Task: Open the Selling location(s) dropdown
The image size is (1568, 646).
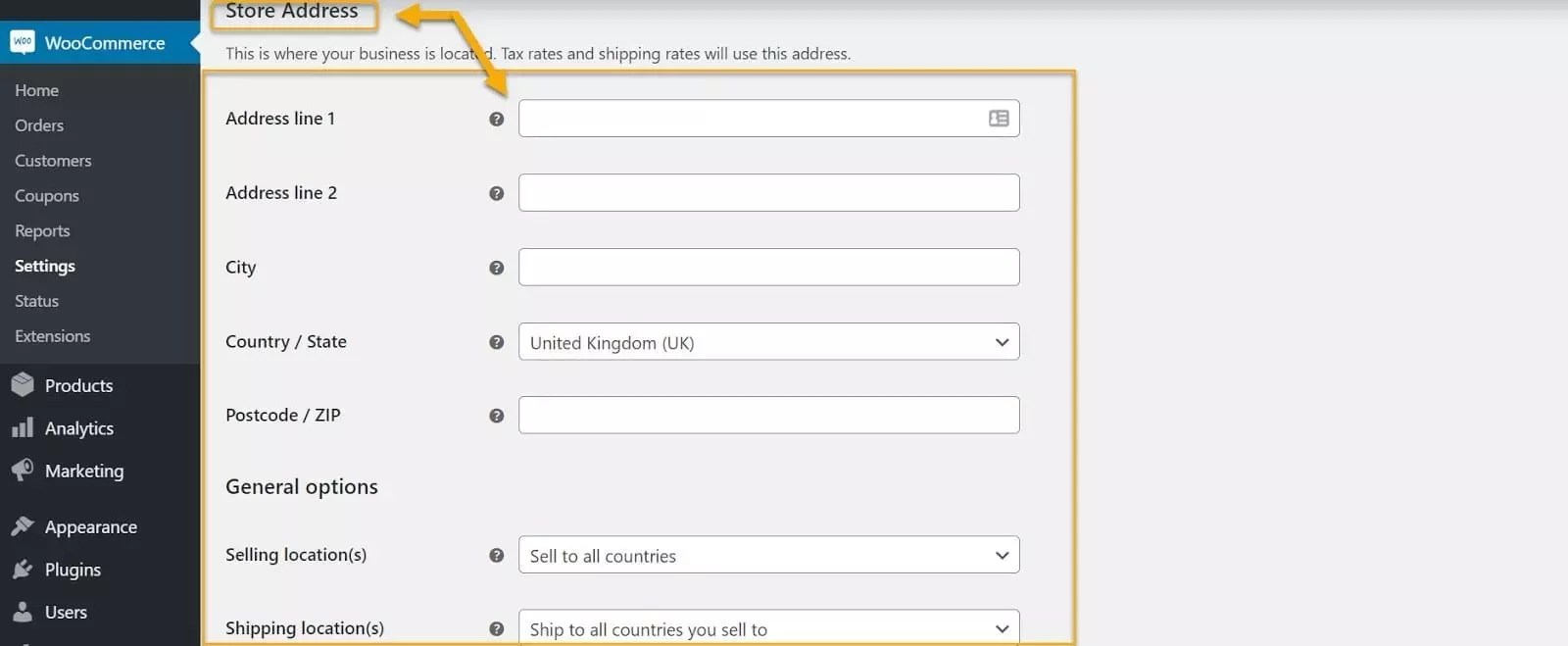Action: (x=768, y=555)
